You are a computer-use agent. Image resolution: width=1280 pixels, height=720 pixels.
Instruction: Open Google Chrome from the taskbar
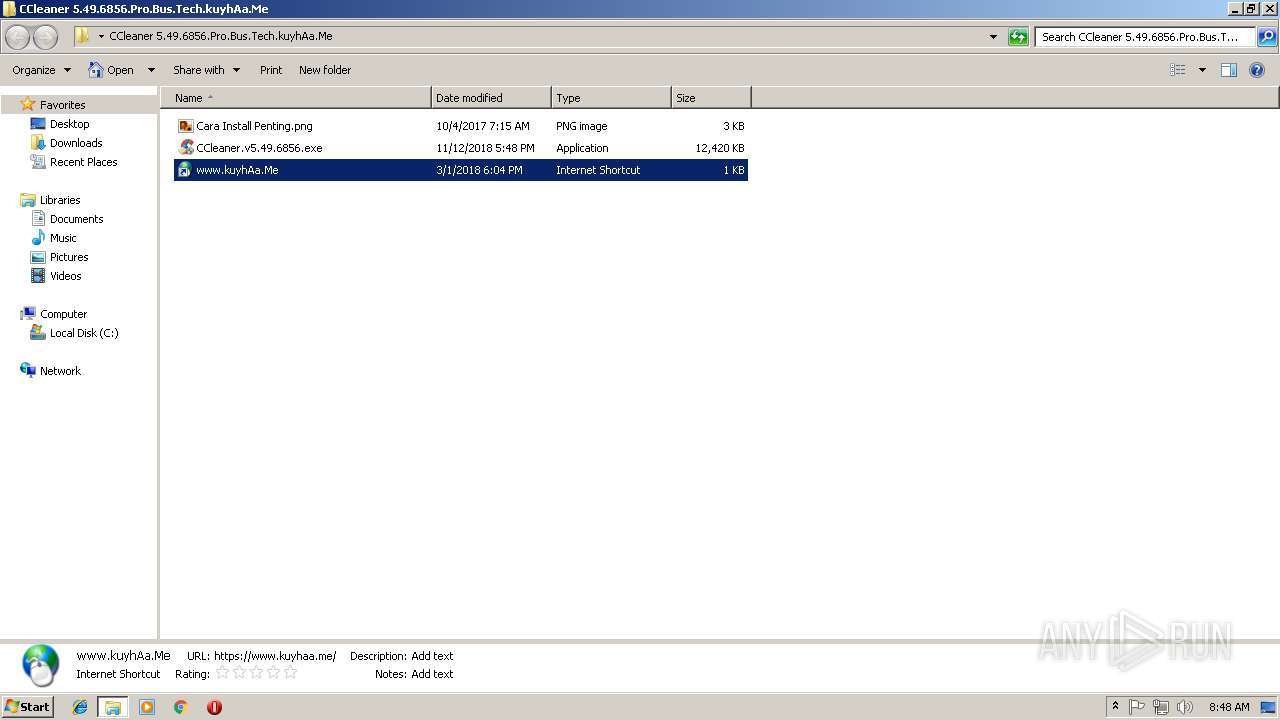tap(181, 707)
